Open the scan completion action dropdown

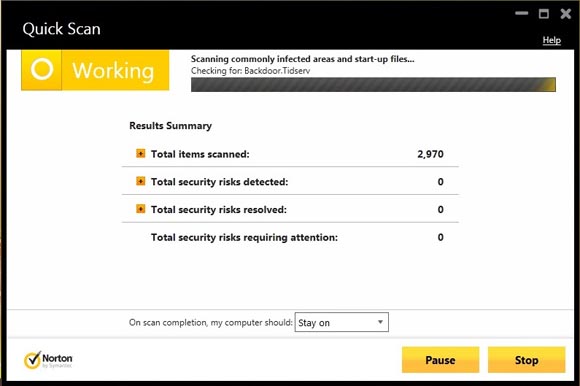click(341, 322)
